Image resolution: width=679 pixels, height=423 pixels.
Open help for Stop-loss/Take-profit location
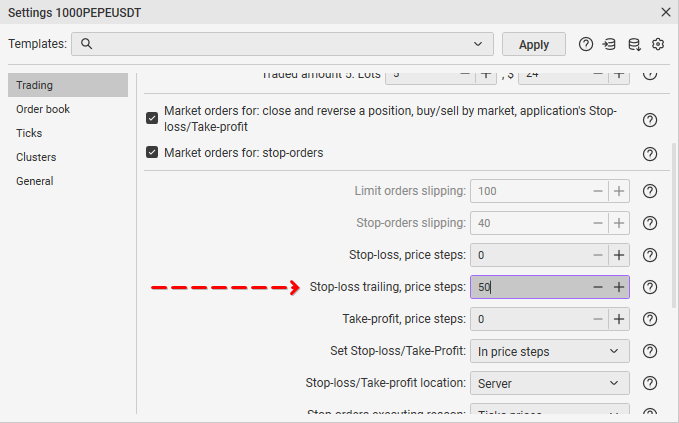650,383
